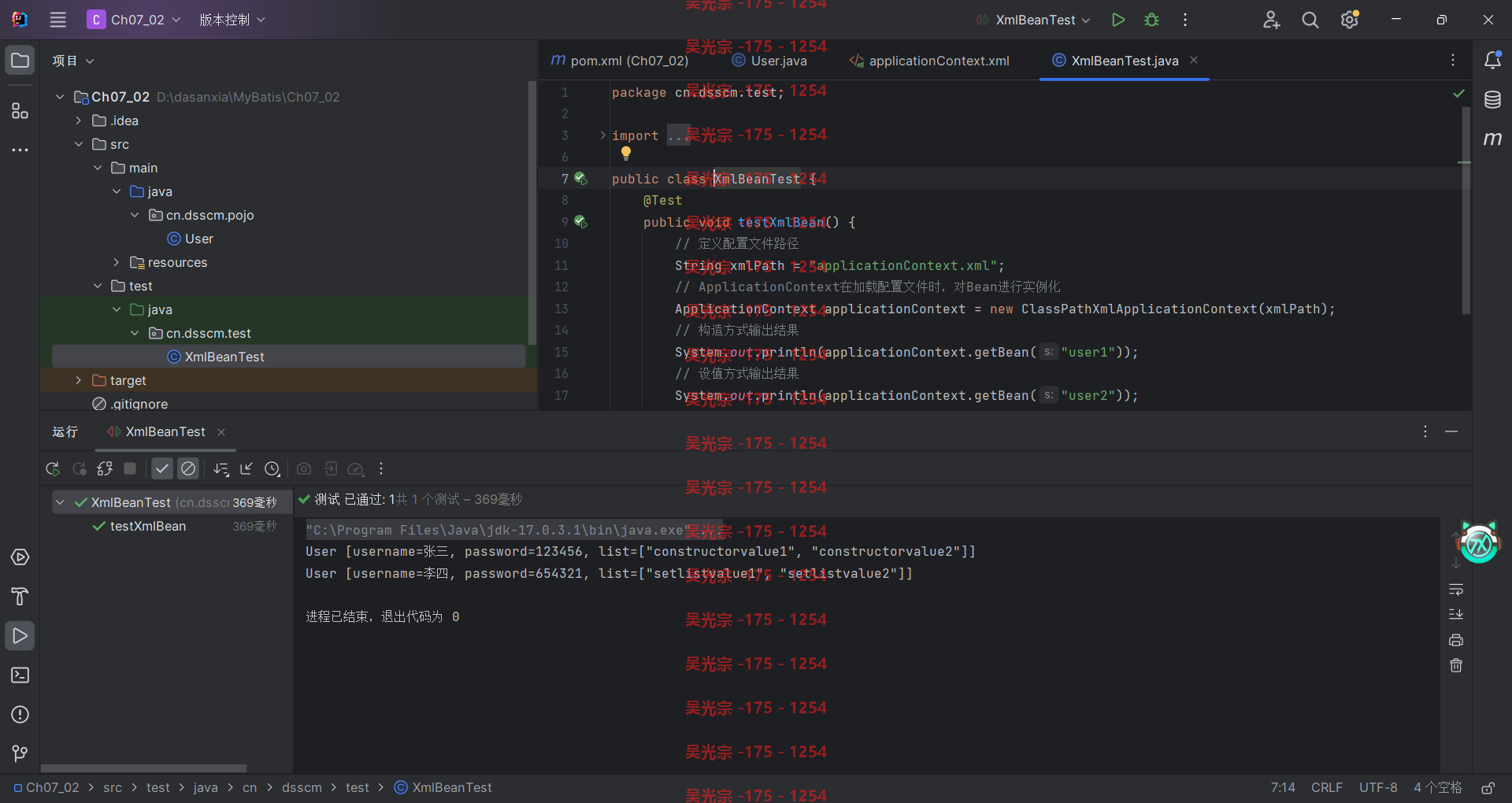This screenshot has height=803, width=1512.
Task: Open editor tabs options menu
Action: point(1453,61)
